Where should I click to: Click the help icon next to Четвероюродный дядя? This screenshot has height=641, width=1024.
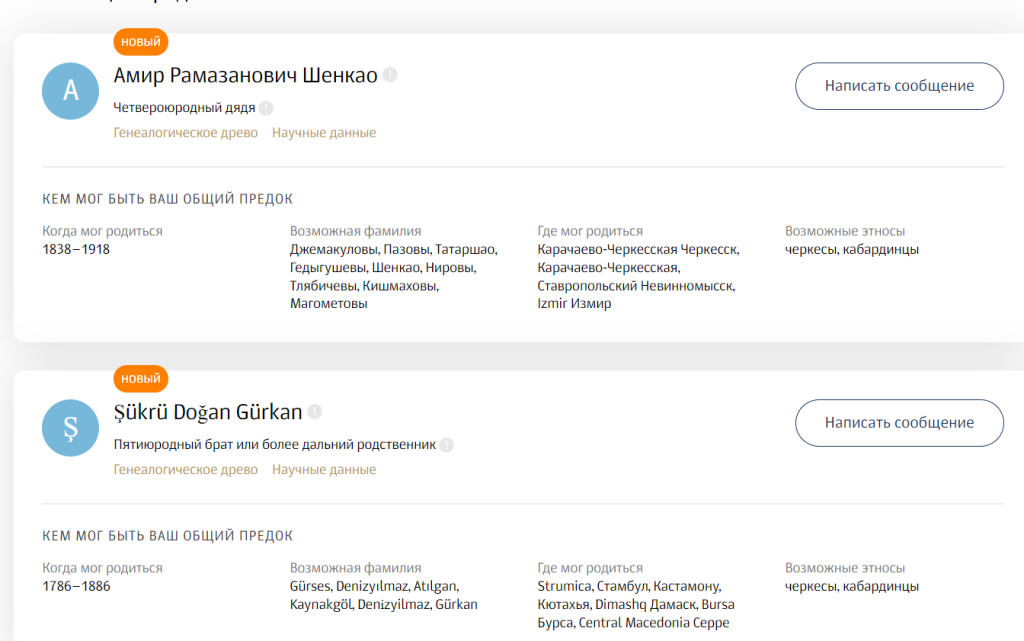266,108
